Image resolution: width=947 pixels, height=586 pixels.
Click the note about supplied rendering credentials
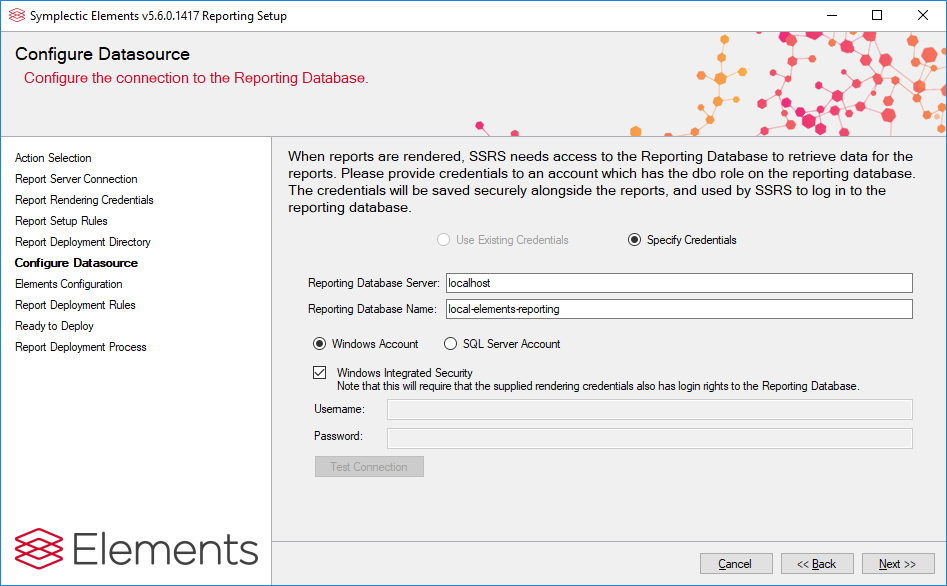598,386
